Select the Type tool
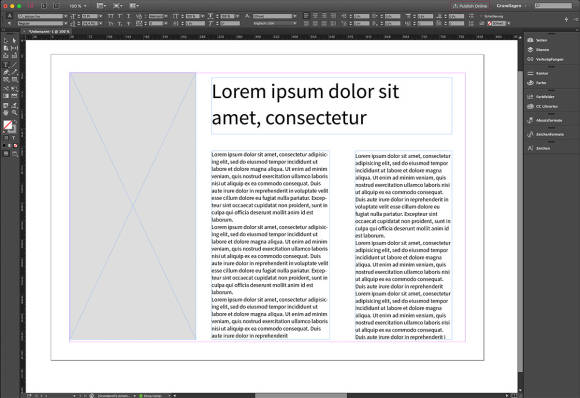580x398 pixels. [x=6, y=65]
